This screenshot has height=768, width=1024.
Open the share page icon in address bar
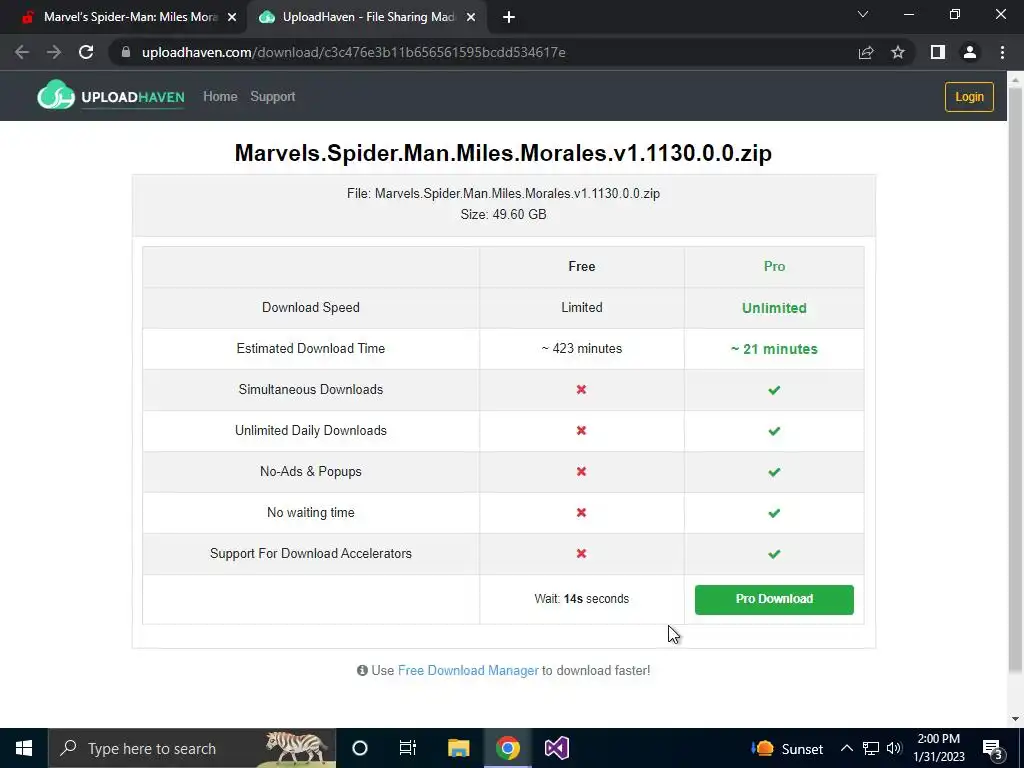pyautogui.click(x=866, y=52)
